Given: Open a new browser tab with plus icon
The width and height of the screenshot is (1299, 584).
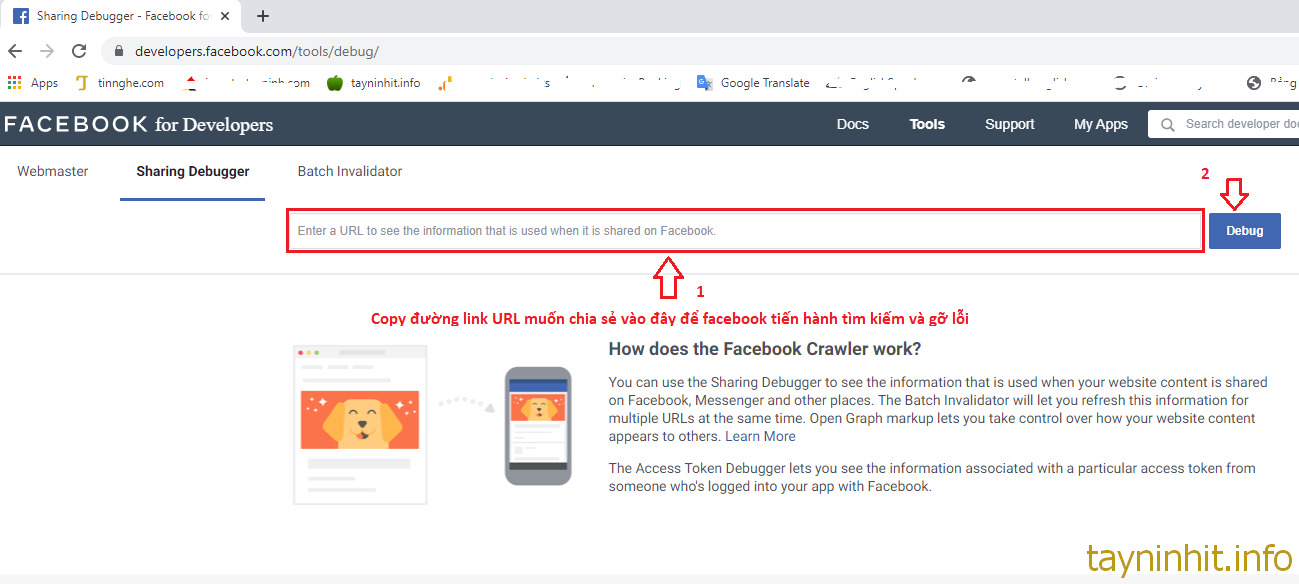Looking at the screenshot, I should pos(263,16).
